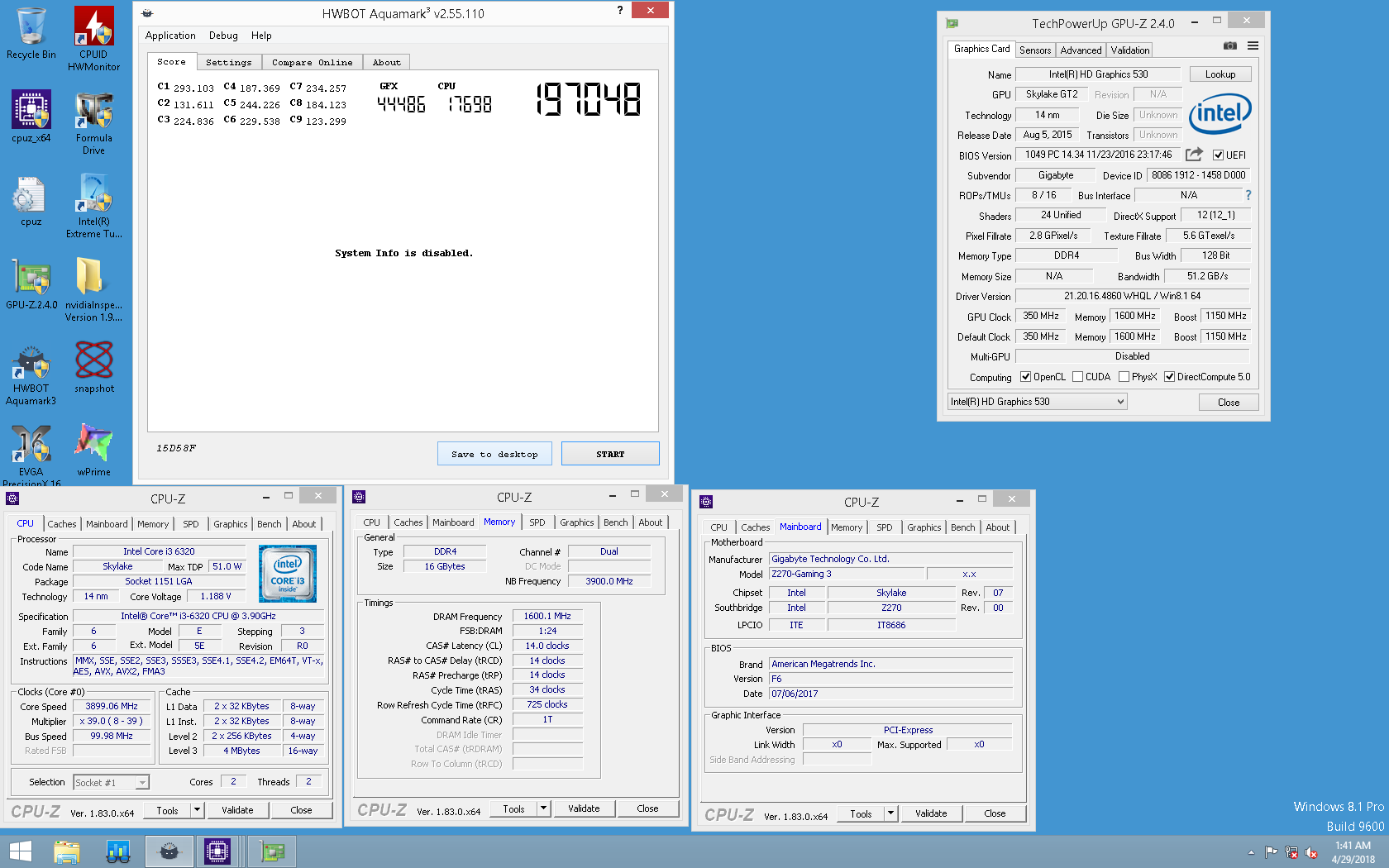Toggle the PhysX checkbox

click(x=1124, y=377)
